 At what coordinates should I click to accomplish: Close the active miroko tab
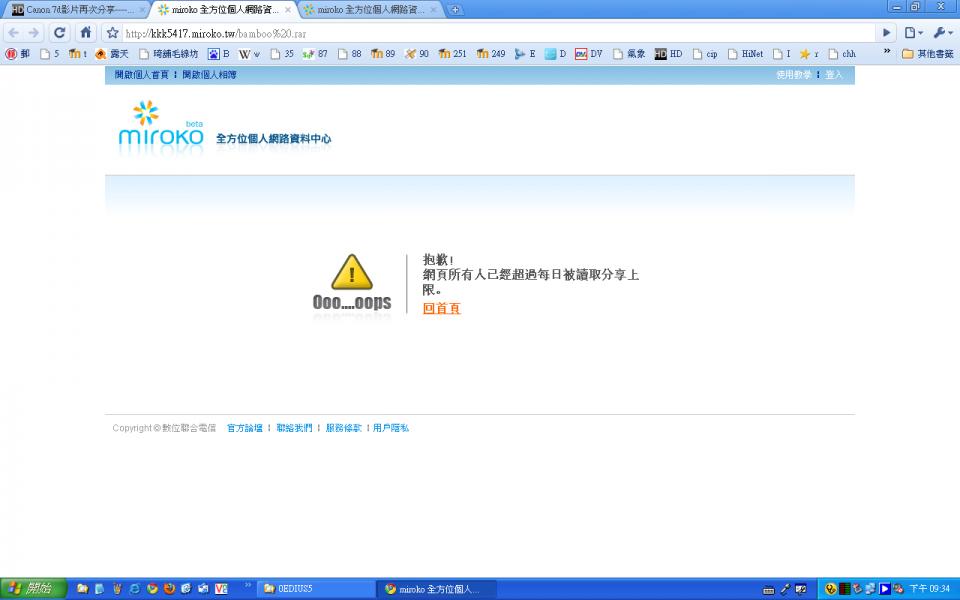coord(288,10)
